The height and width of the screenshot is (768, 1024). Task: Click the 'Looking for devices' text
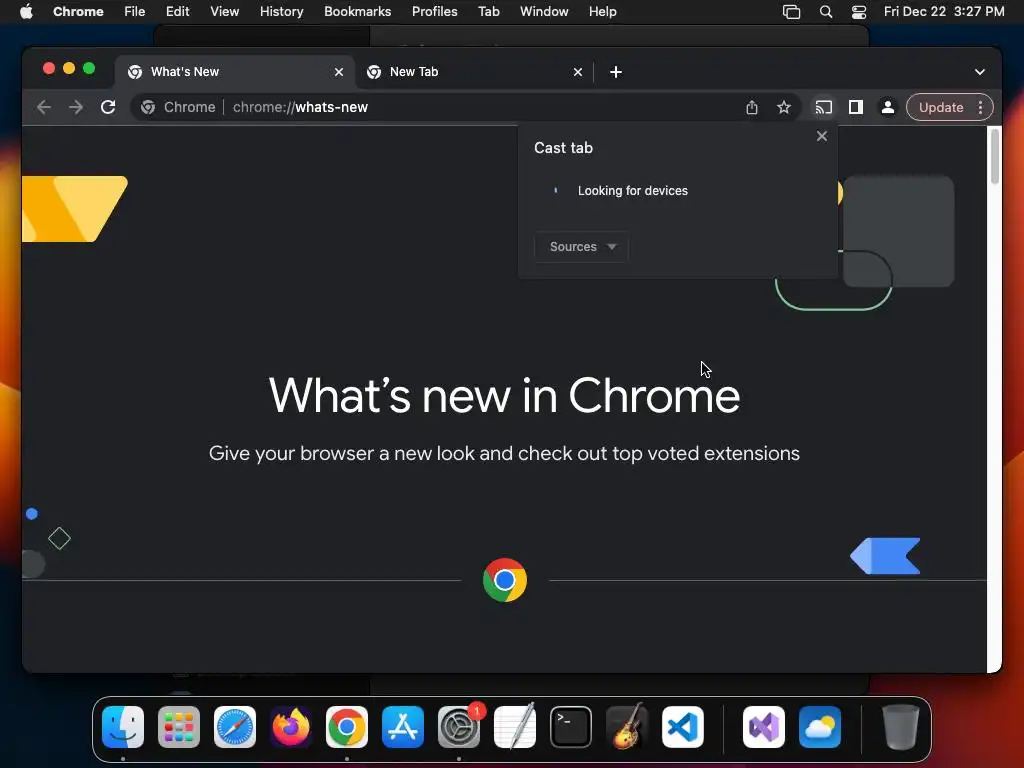[x=633, y=191]
